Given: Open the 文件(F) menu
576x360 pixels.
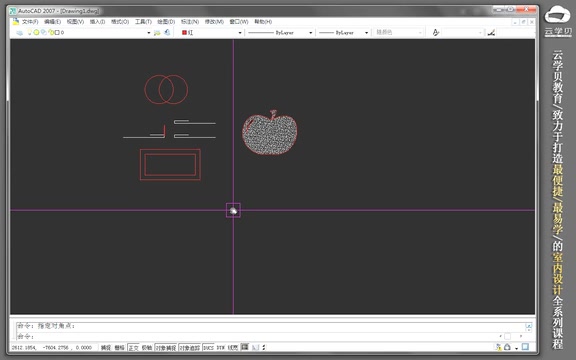Looking at the screenshot, I should [30, 22].
